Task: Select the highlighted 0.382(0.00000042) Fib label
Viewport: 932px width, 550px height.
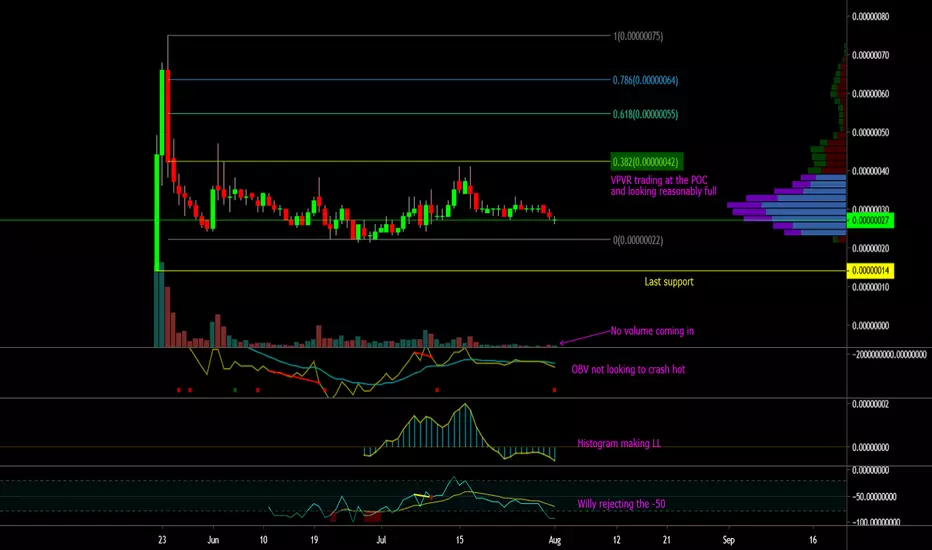Action: (647, 161)
